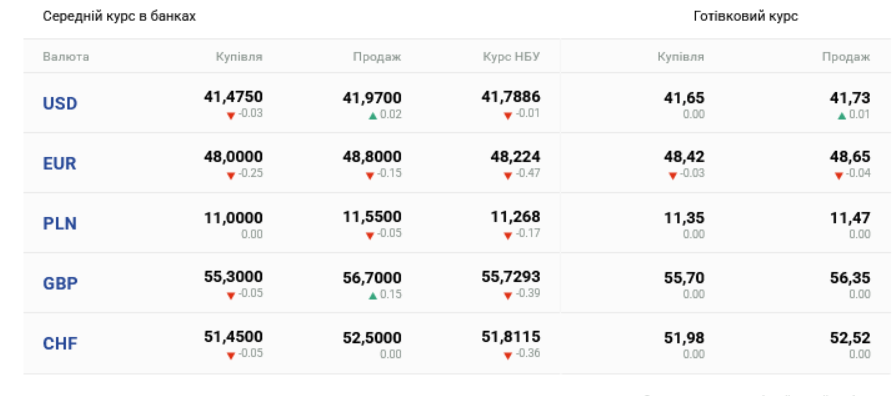This screenshot has height=396, width=892.
Task: Click the red down arrow under USD Купівля 41,4750
Action: click(x=231, y=116)
